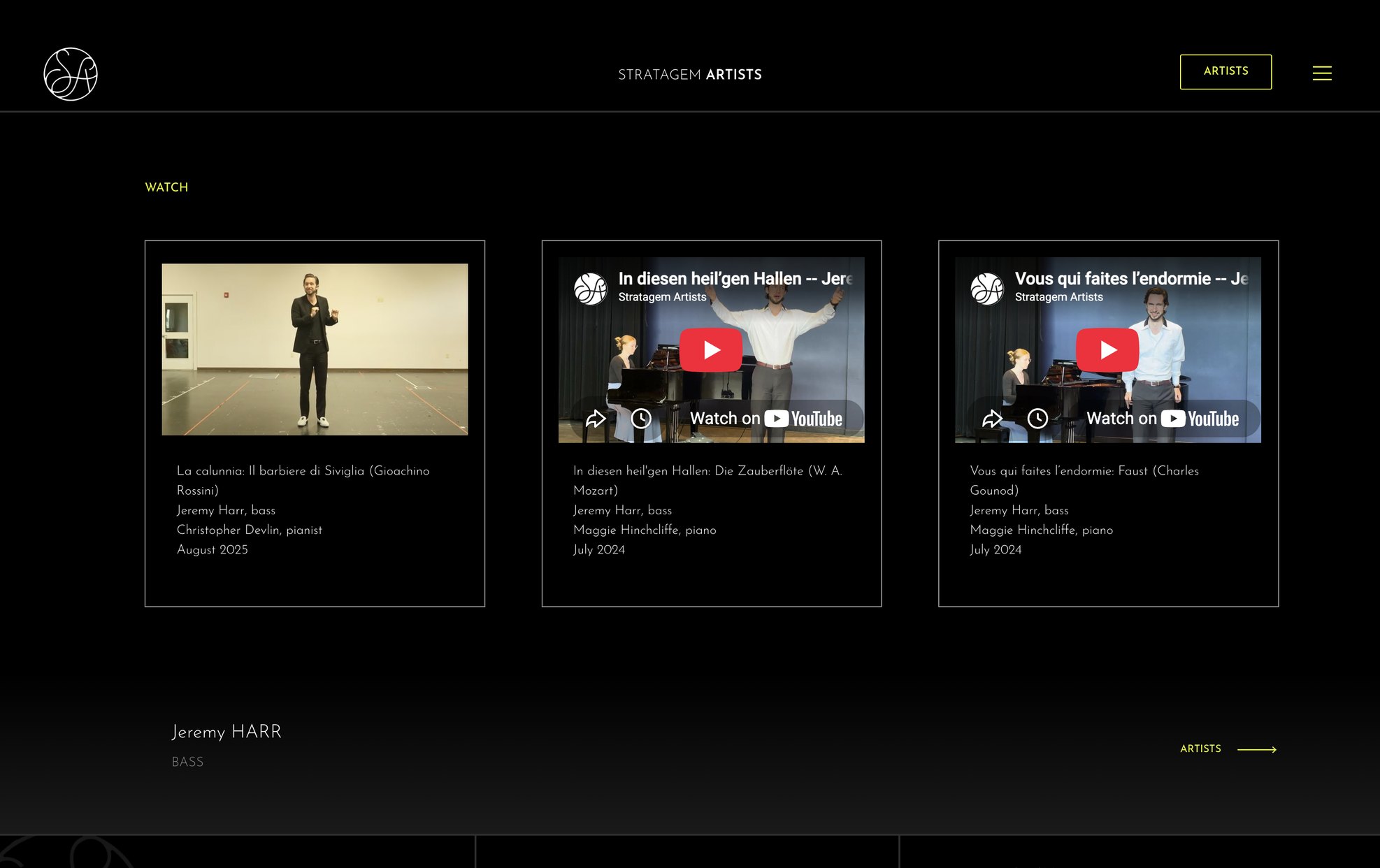This screenshot has width=1380, height=868.
Task: Click the BASS label under Jeremy HARR
Action: (187, 762)
